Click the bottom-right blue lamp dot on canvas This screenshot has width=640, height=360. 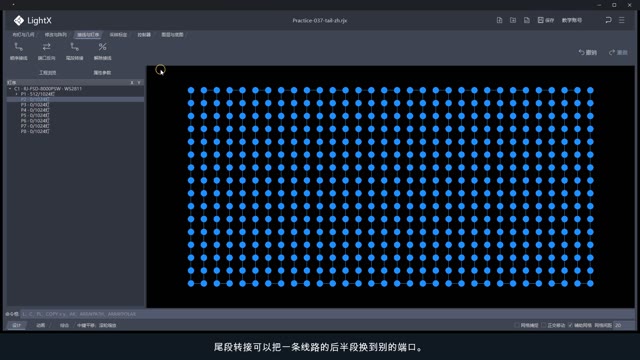pyautogui.click(x=590, y=283)
